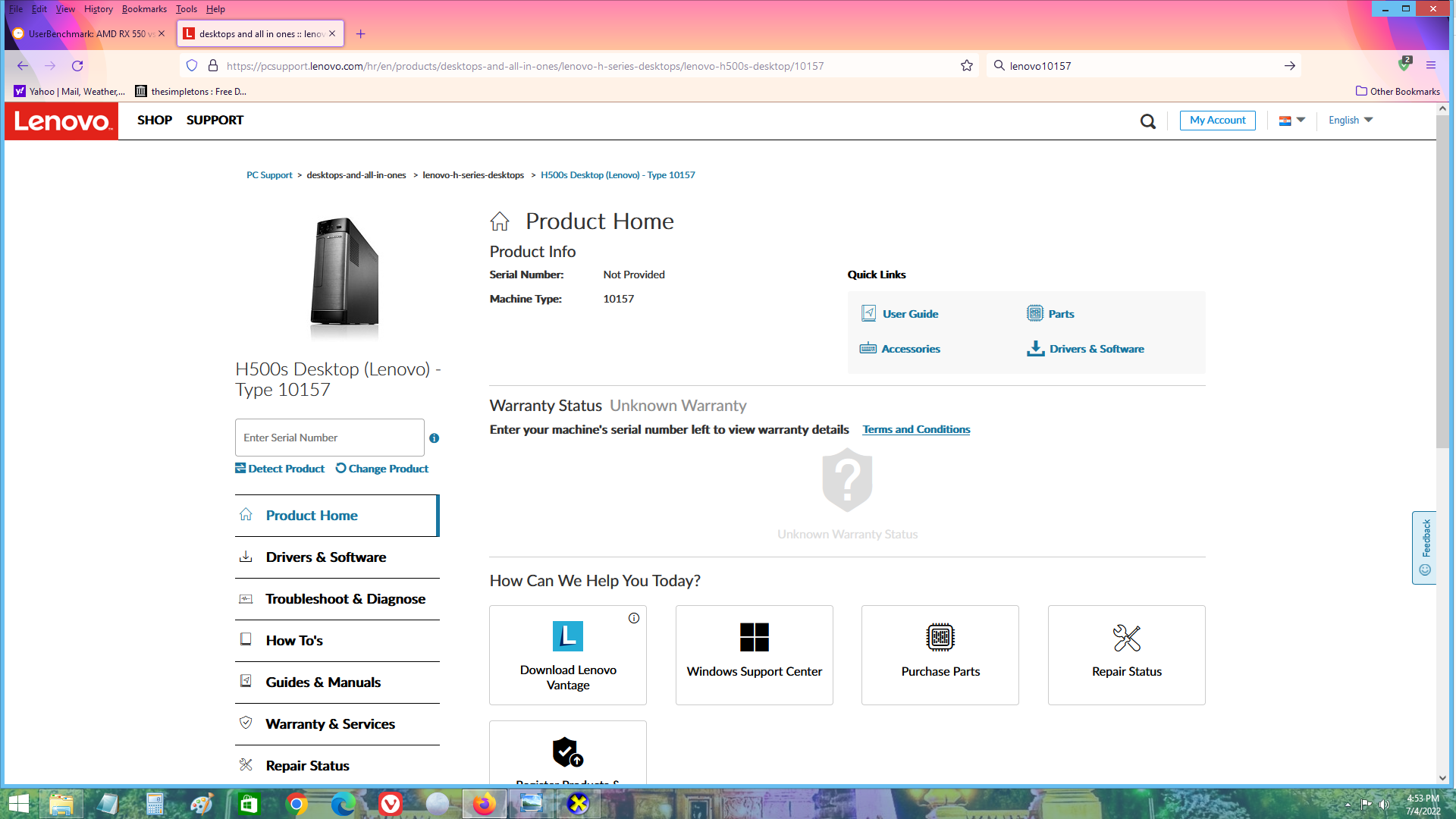
Task: Open Drivers & Software in sidebar
Action: pyautogui.click(x=337, y=558)
